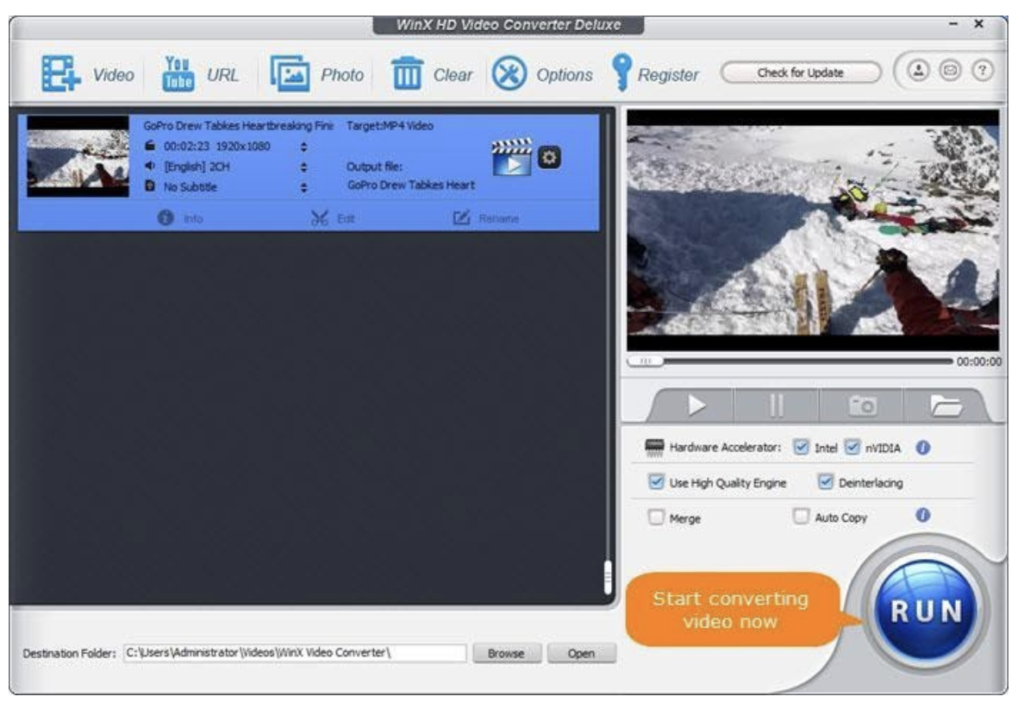Click the email envelope round icon
Screen dimensions: 1024x709
950,71
